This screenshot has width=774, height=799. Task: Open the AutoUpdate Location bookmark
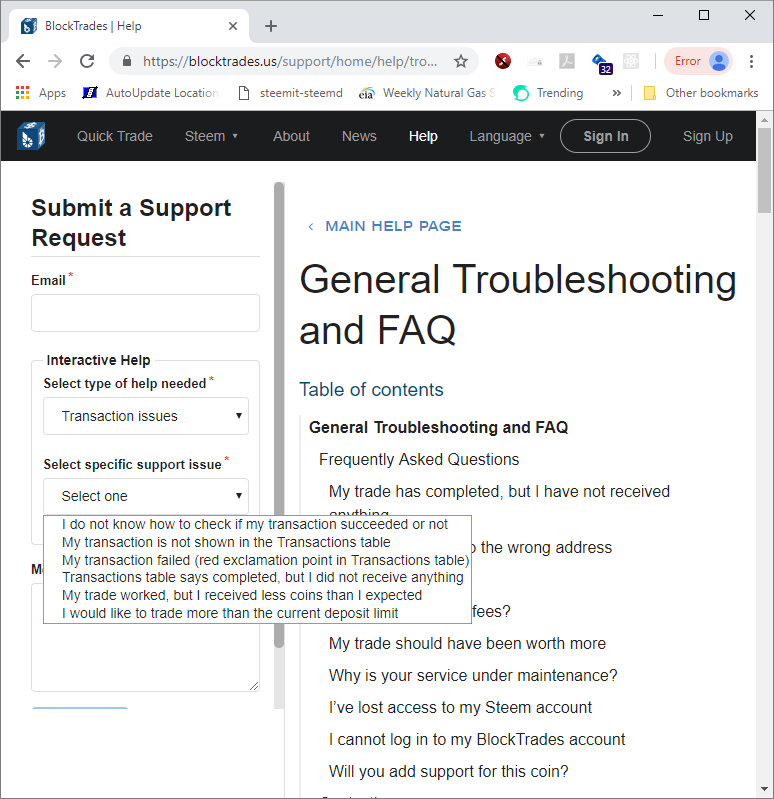point(150,93)
